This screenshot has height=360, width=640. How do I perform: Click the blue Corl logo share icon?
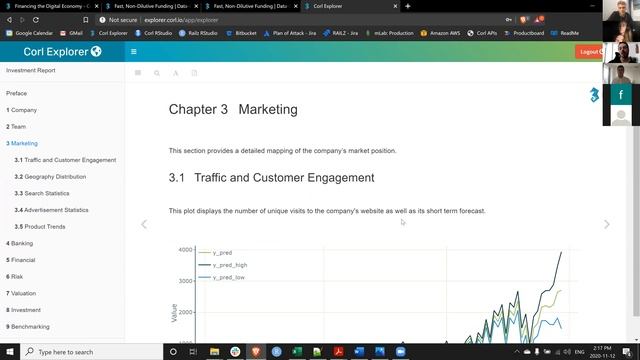[594, 95]
